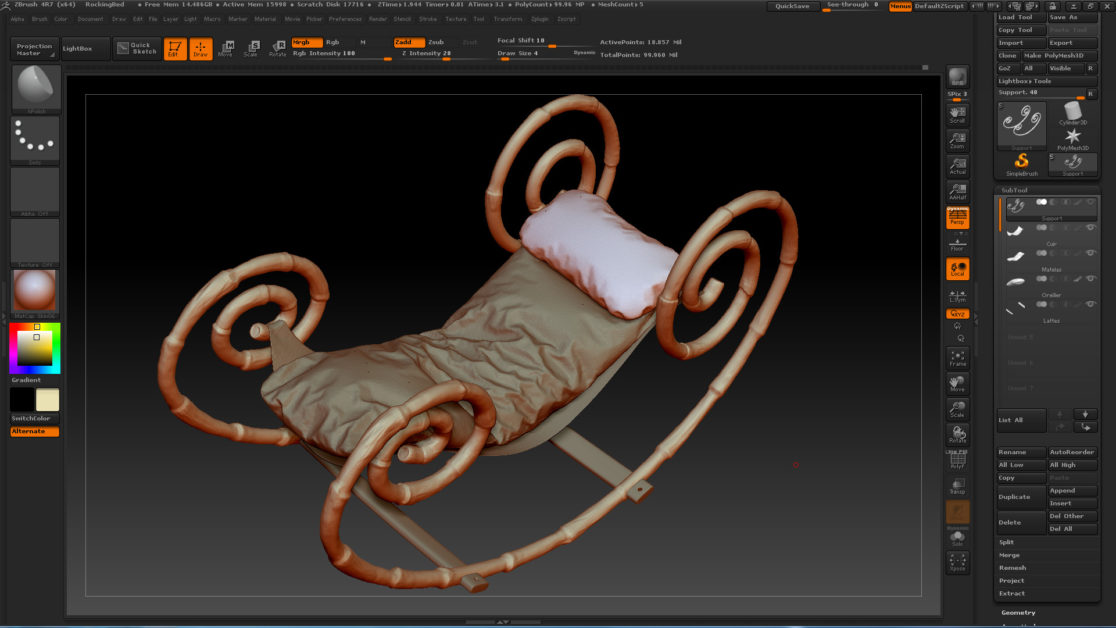Click the AAHalf zoom icon
The image size is (1116, 628).
pos(957,191)
